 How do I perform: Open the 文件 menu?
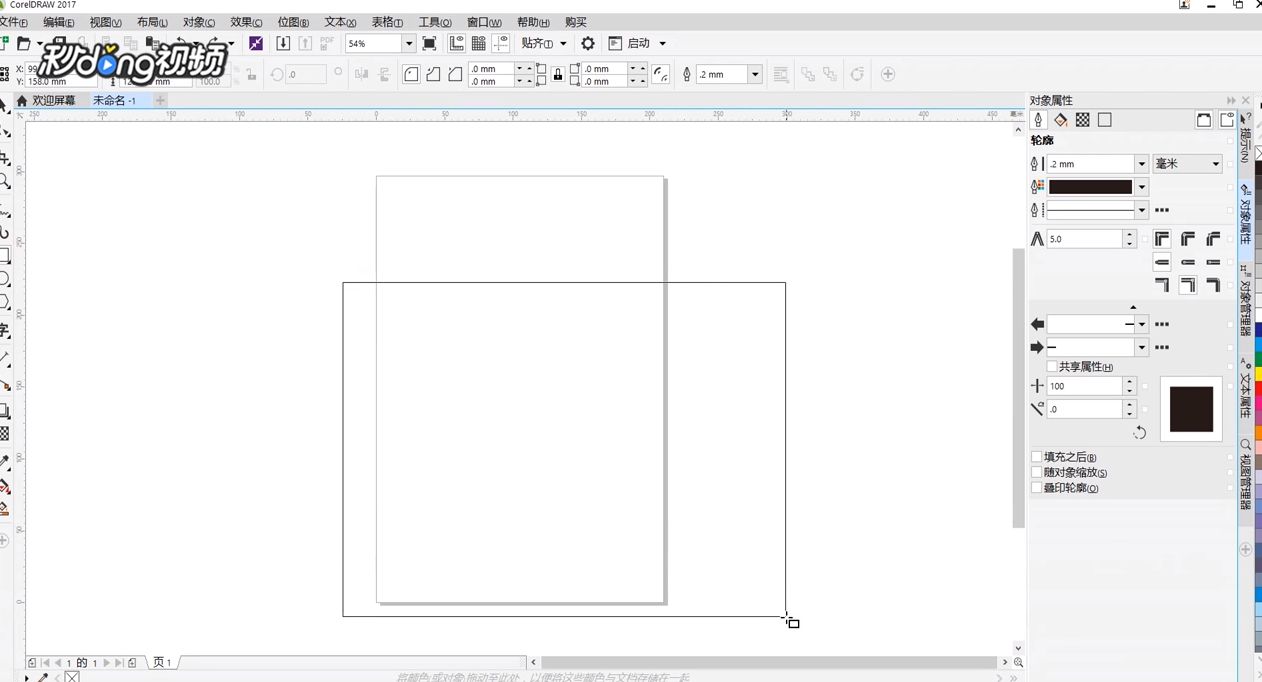(x=14, y=22)
